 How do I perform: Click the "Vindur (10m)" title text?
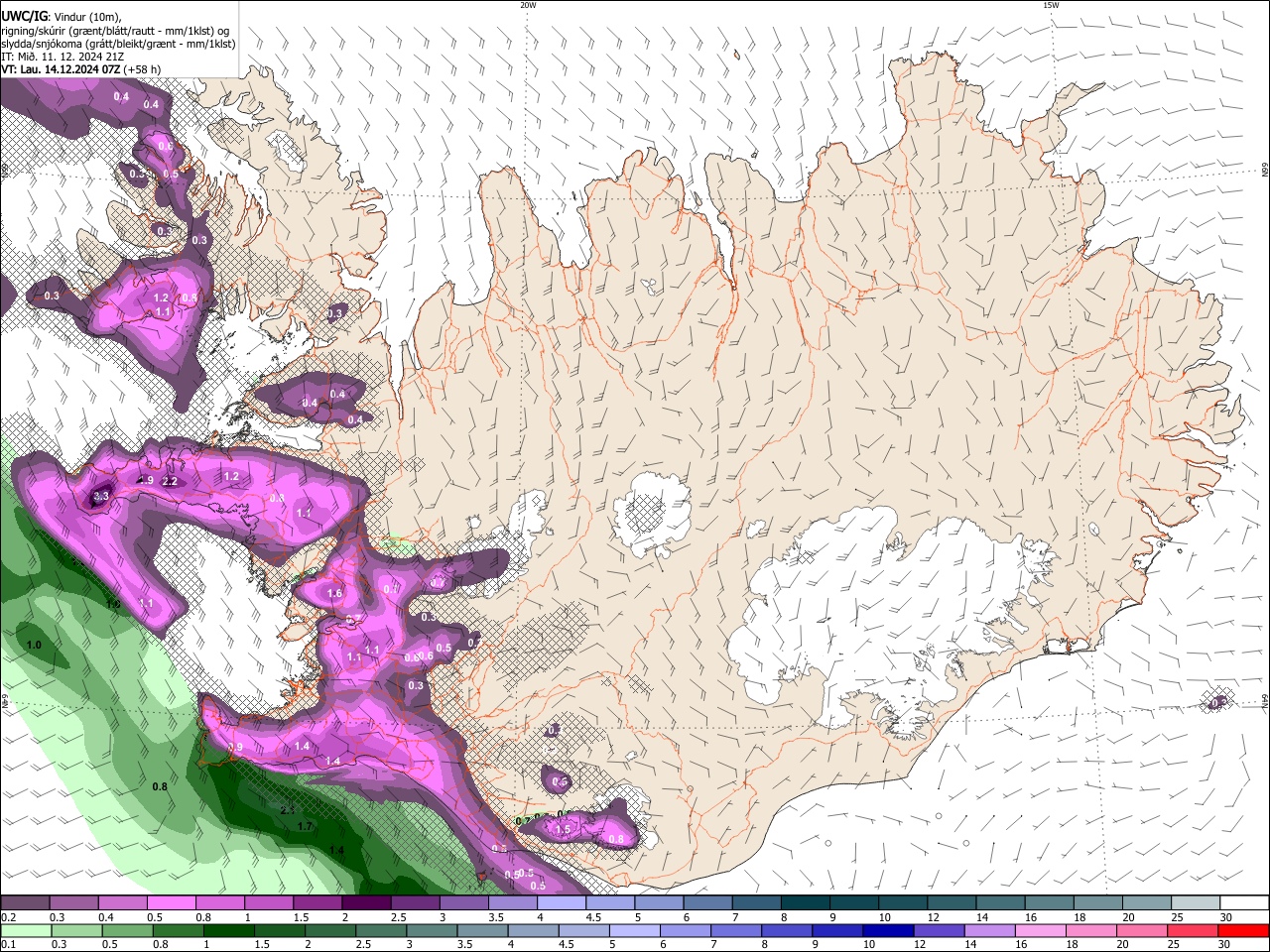(87, 17)
